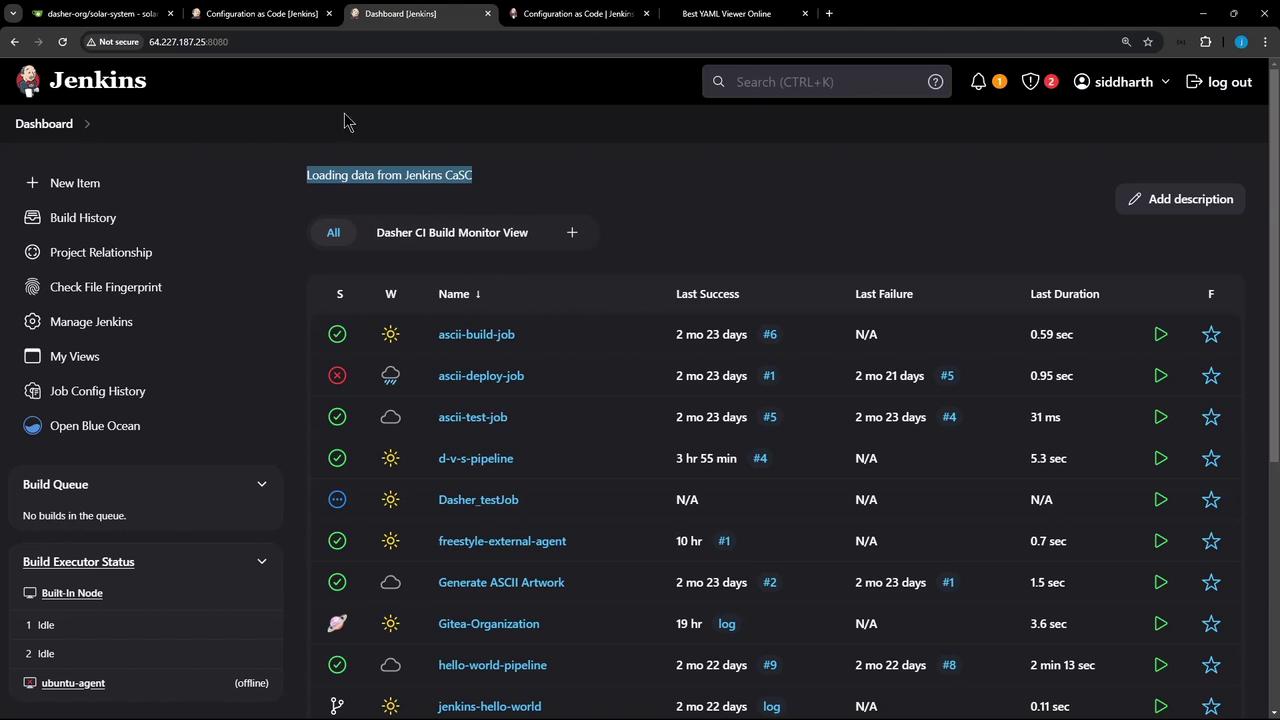Toggle favorite star for hello-world-pipeline
The height and width of the screenshot is (720, 1280).
(x=1211, y=665)
